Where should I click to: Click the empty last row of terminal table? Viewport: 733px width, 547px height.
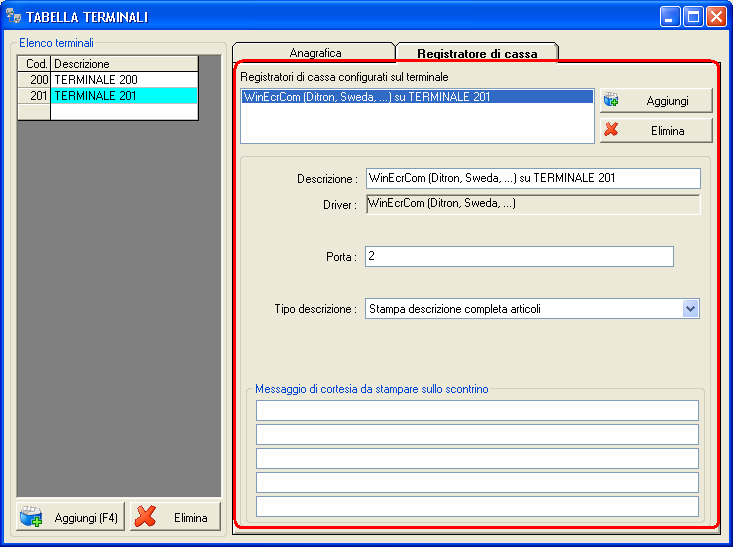tap(108, 112)
